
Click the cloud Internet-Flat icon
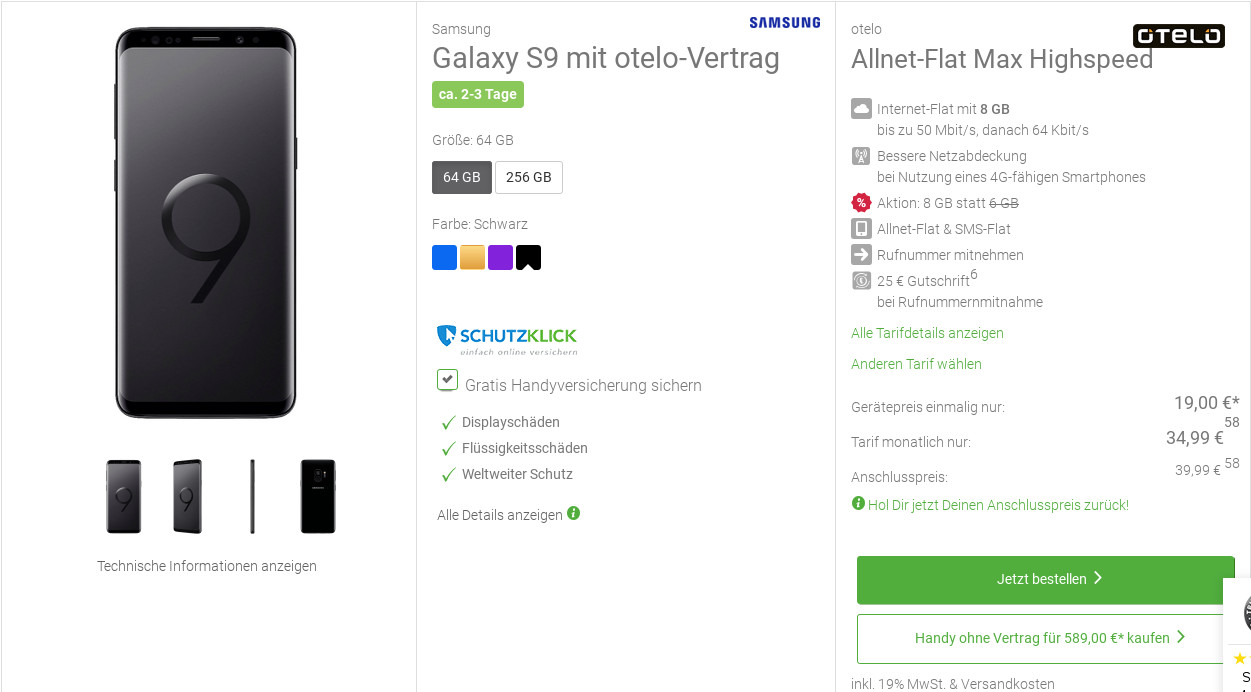(x=861, y=108)
